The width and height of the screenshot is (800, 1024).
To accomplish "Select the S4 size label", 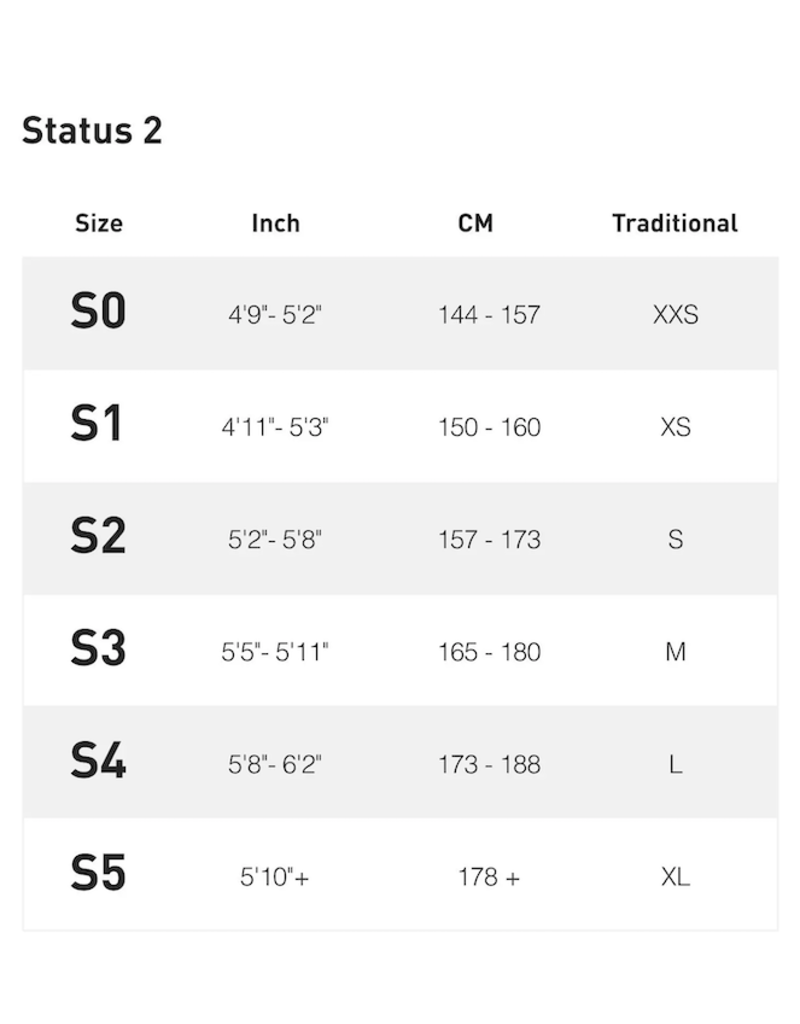I will click(98, 763).
